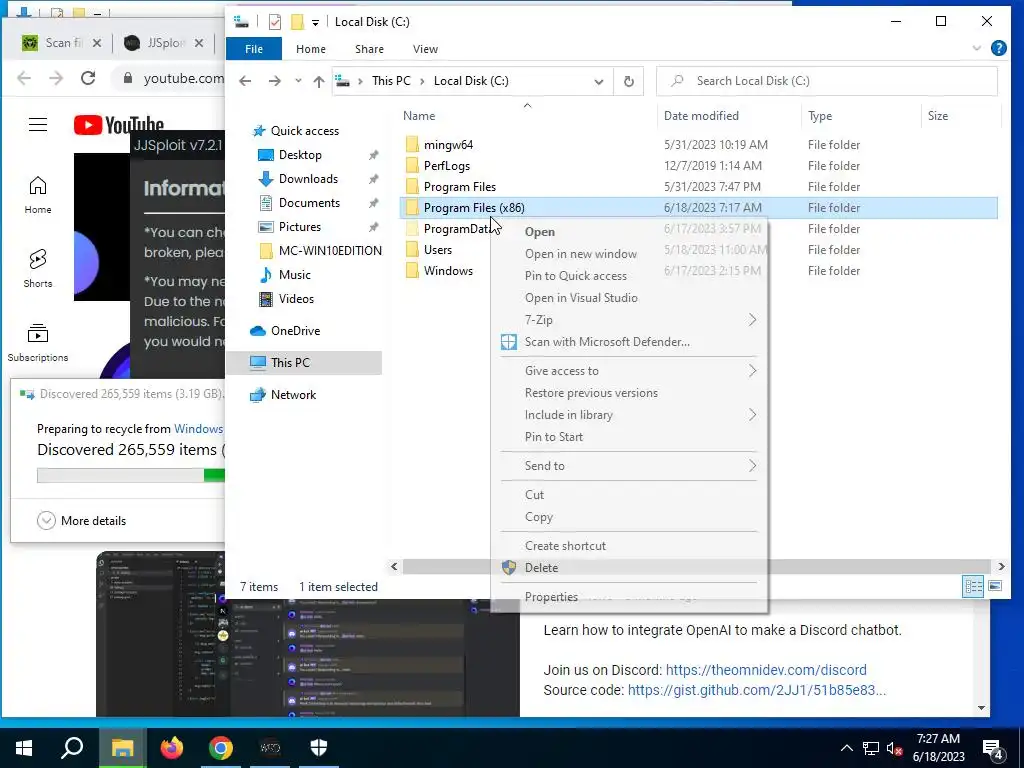Customize Quick Access Toolbar dropdown
This screenshot has width=1024, height=768.
(315, 23)
